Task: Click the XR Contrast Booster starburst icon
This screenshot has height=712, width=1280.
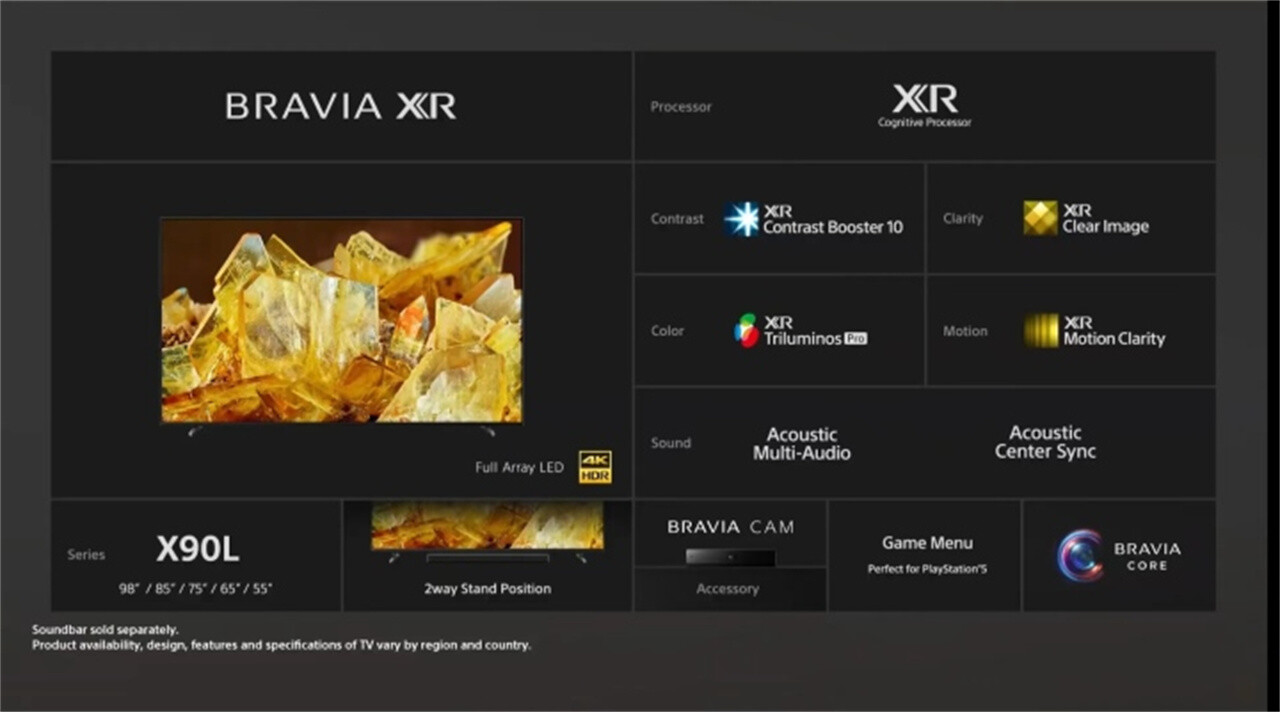Action: coord(742,219)
